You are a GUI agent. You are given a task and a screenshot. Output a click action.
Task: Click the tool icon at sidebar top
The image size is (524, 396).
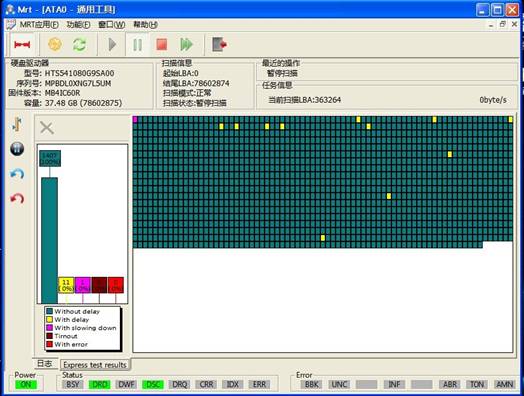point(17,124)
